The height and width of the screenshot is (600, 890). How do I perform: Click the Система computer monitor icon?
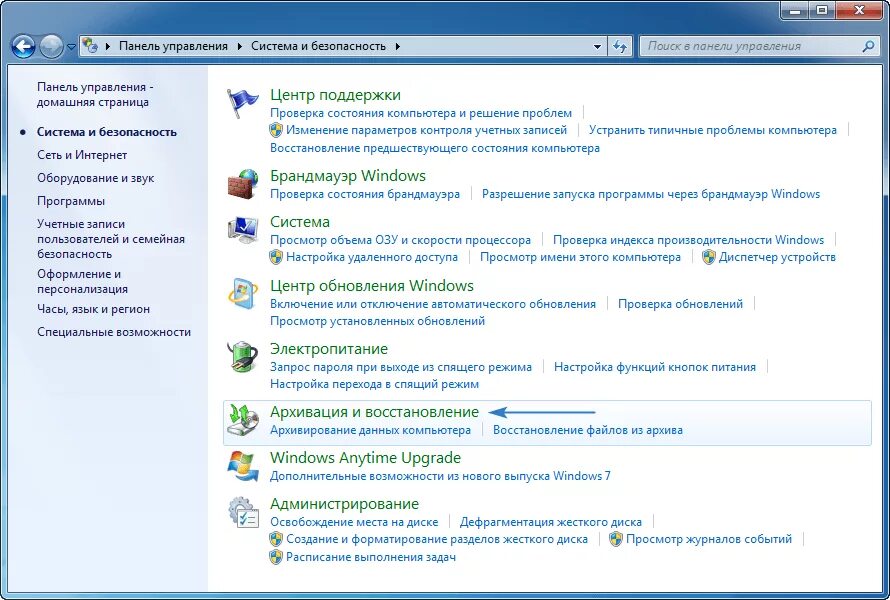[243, 230]
